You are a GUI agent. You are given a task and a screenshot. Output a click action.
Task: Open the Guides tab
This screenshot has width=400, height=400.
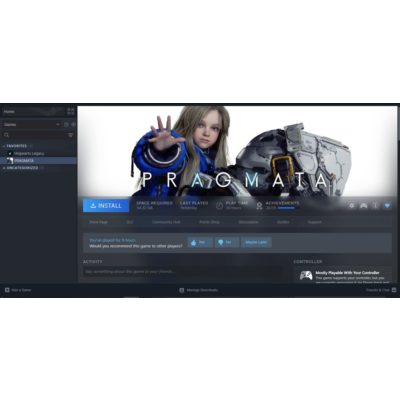coord(283,222)
